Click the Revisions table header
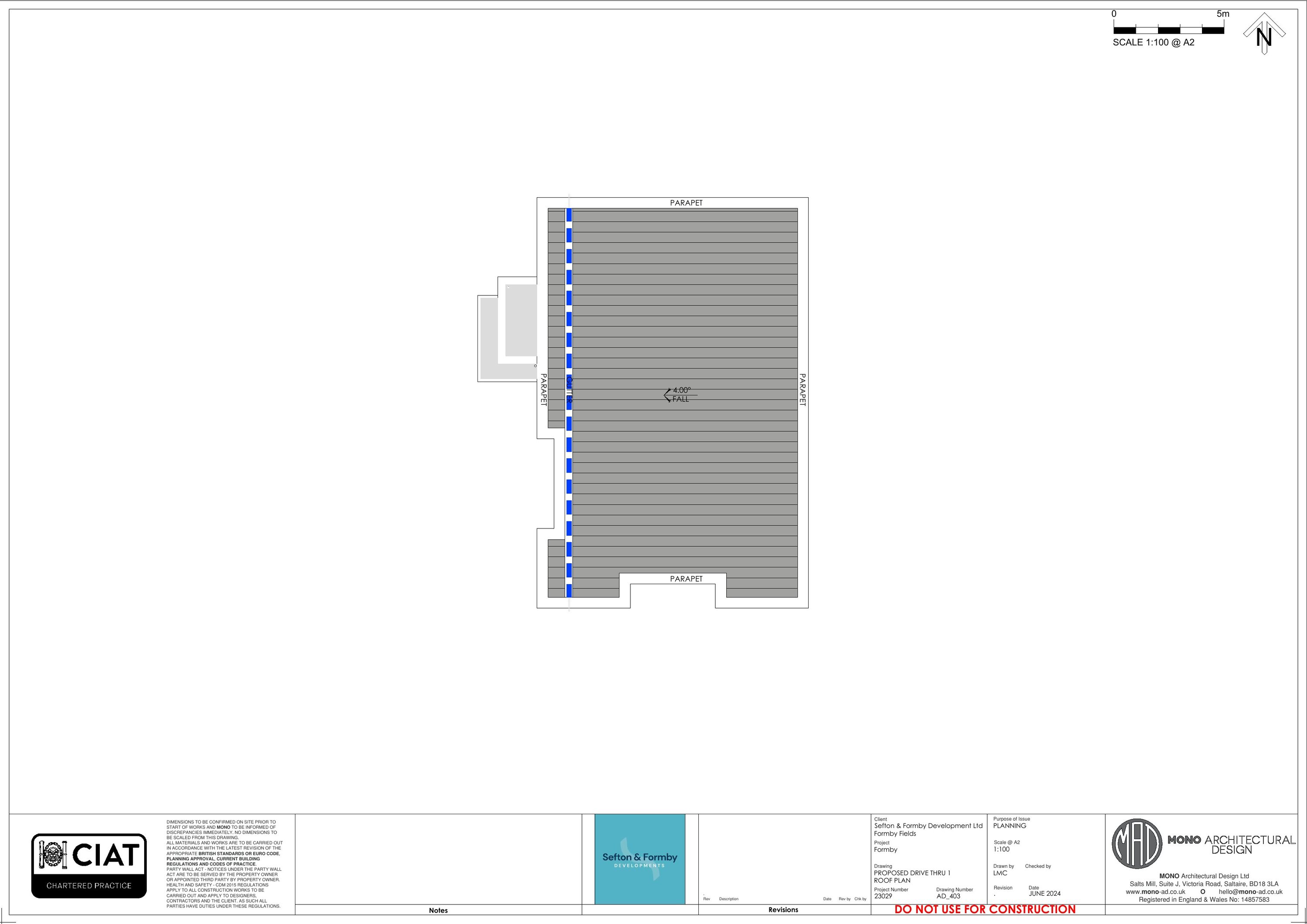The image size is (1307, 924). 783,910
